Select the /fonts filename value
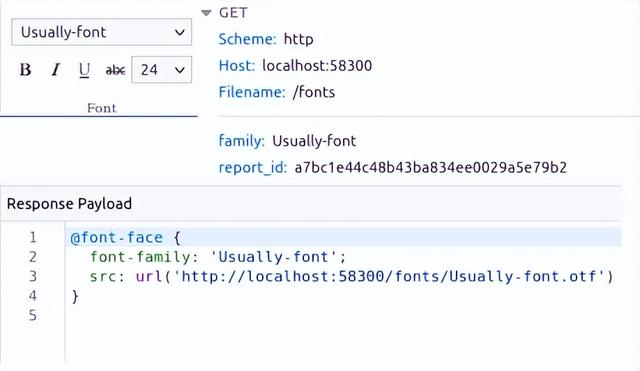 [x=313, y=92]
